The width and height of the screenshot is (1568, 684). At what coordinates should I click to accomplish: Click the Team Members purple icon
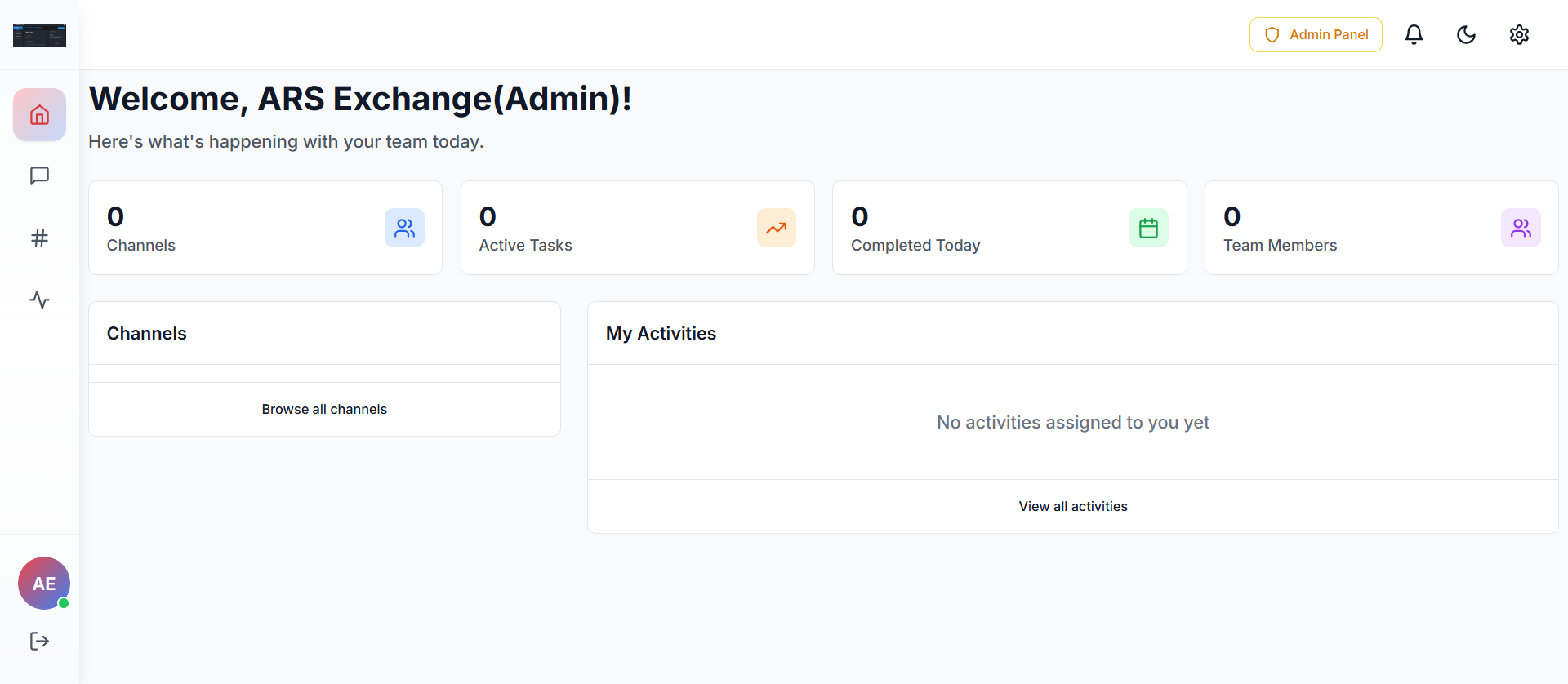tap(1521, 228)
